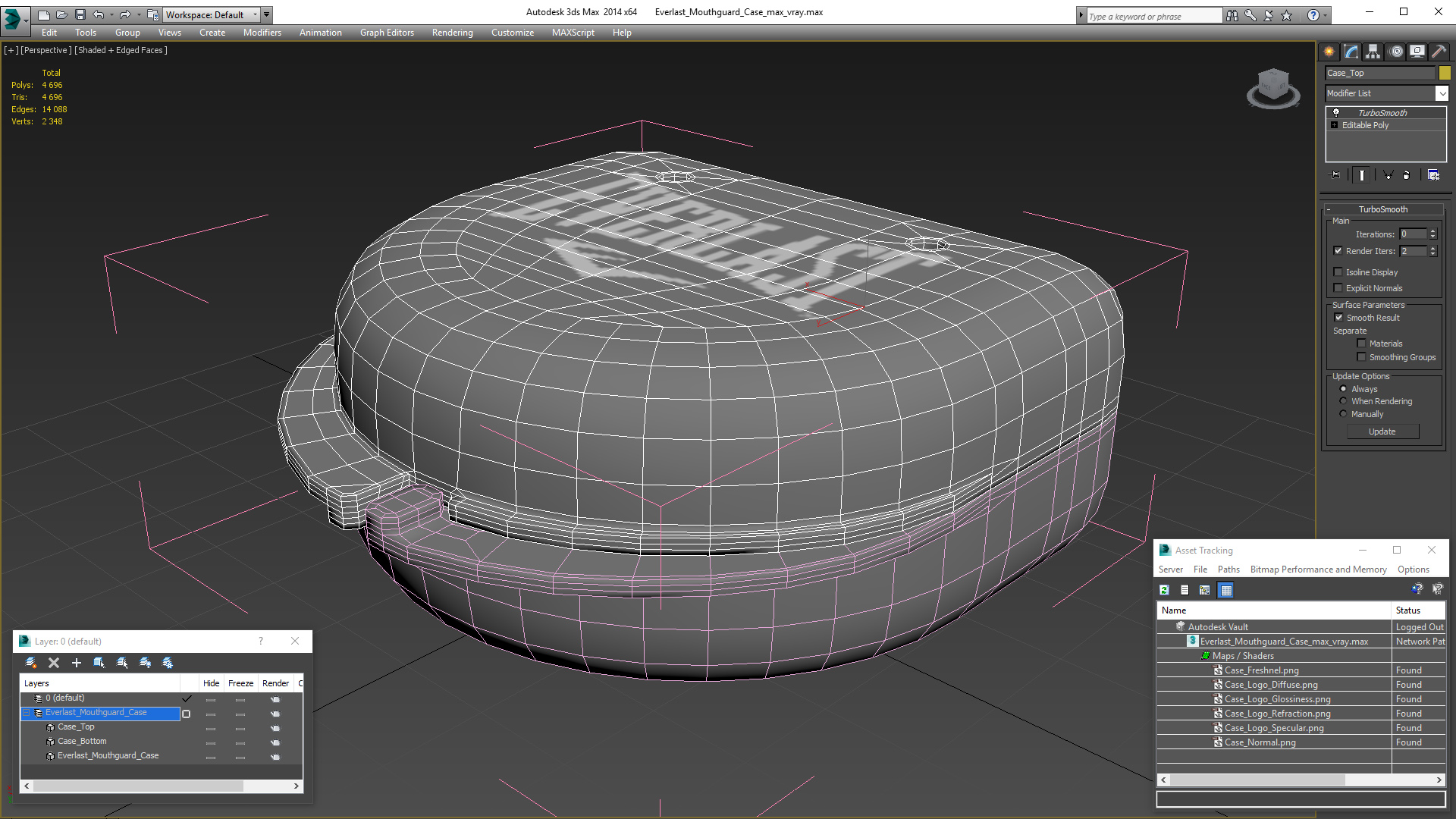Click Refresh icon in Asset Tracking
1456x819 pixels.
pyautogui.click(x=1164, y=590)
